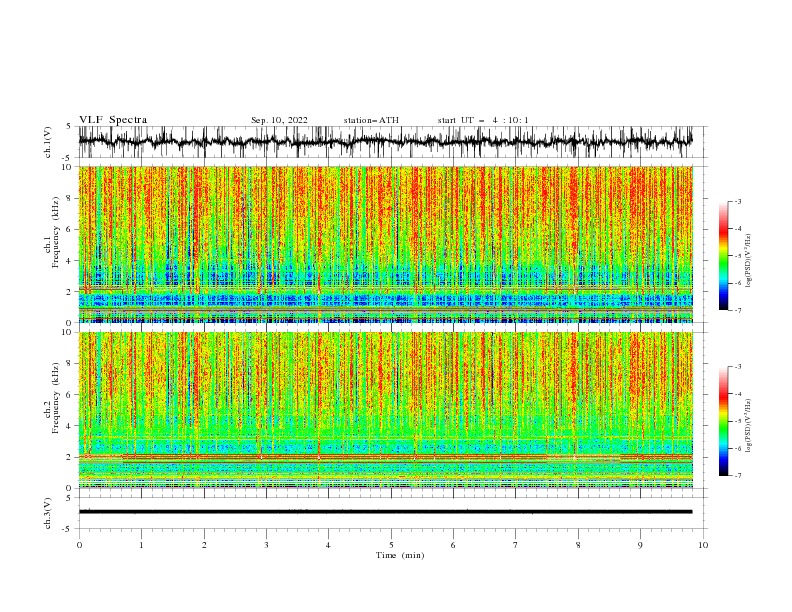The image size is (792, 612).
Task: Click the ch.2 log(PSD) color bar label
Action: 749,426
